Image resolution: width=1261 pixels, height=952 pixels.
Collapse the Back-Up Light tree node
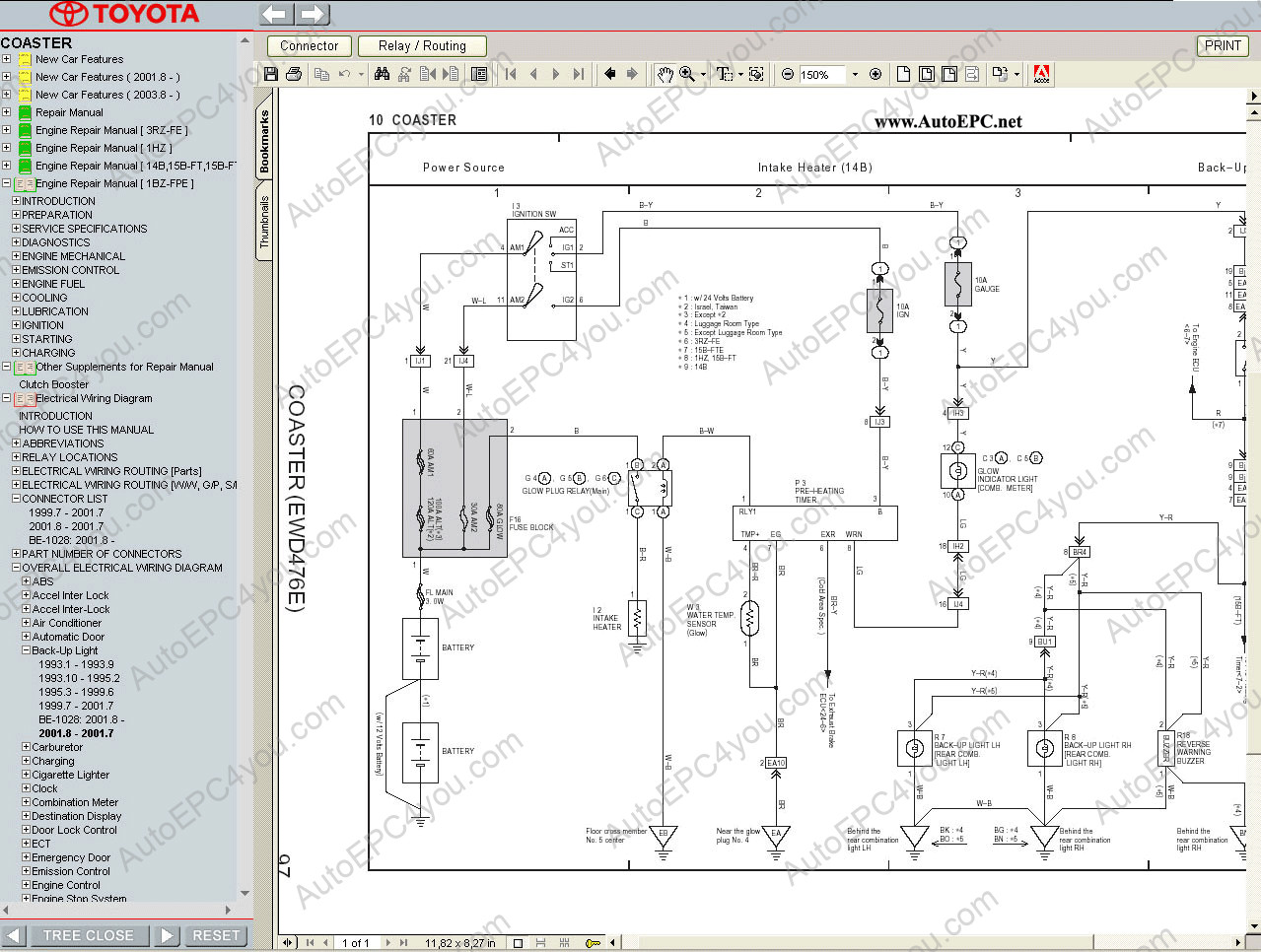pos(26,650)
